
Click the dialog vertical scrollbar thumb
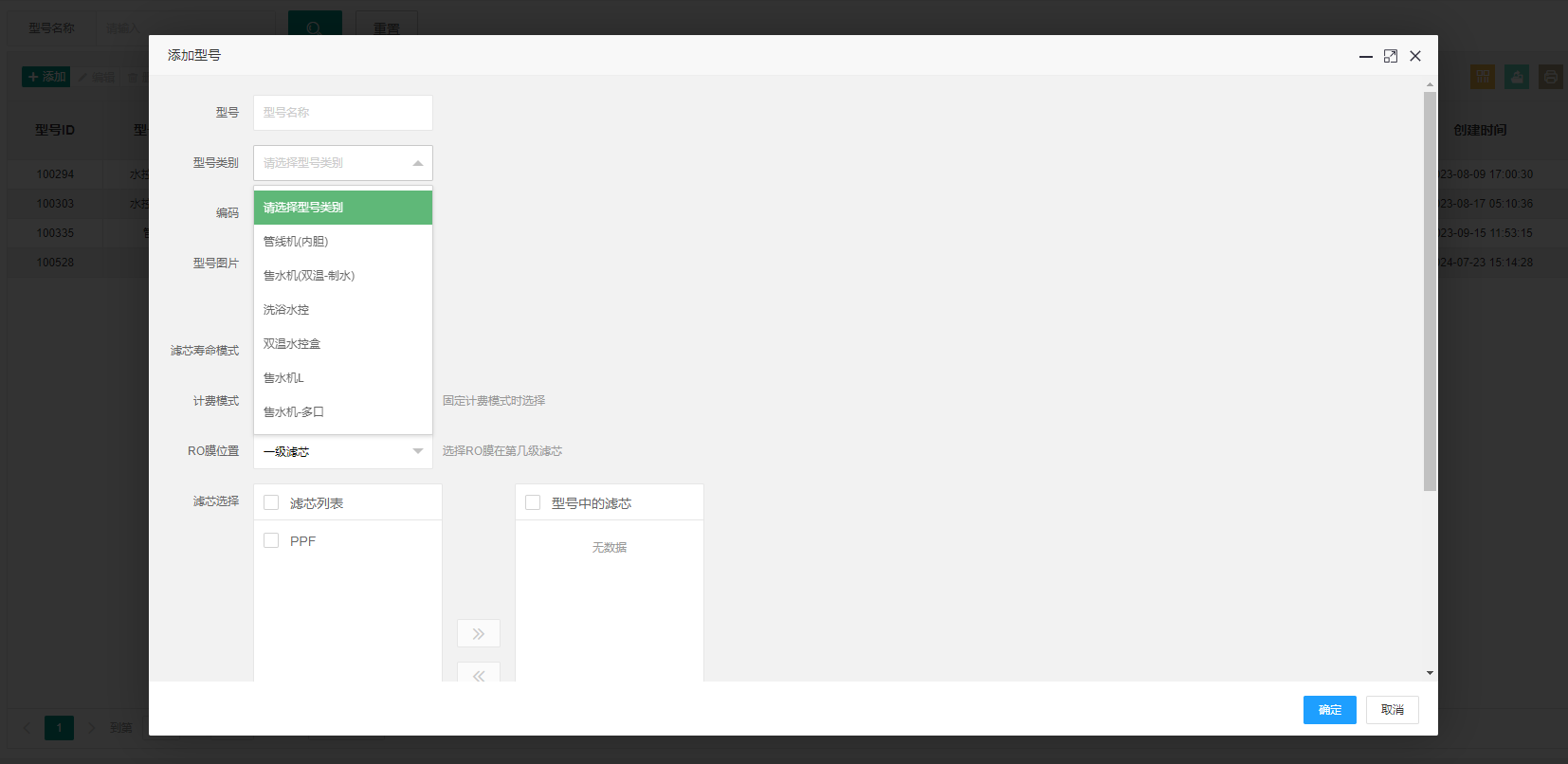click(1430, 291)
